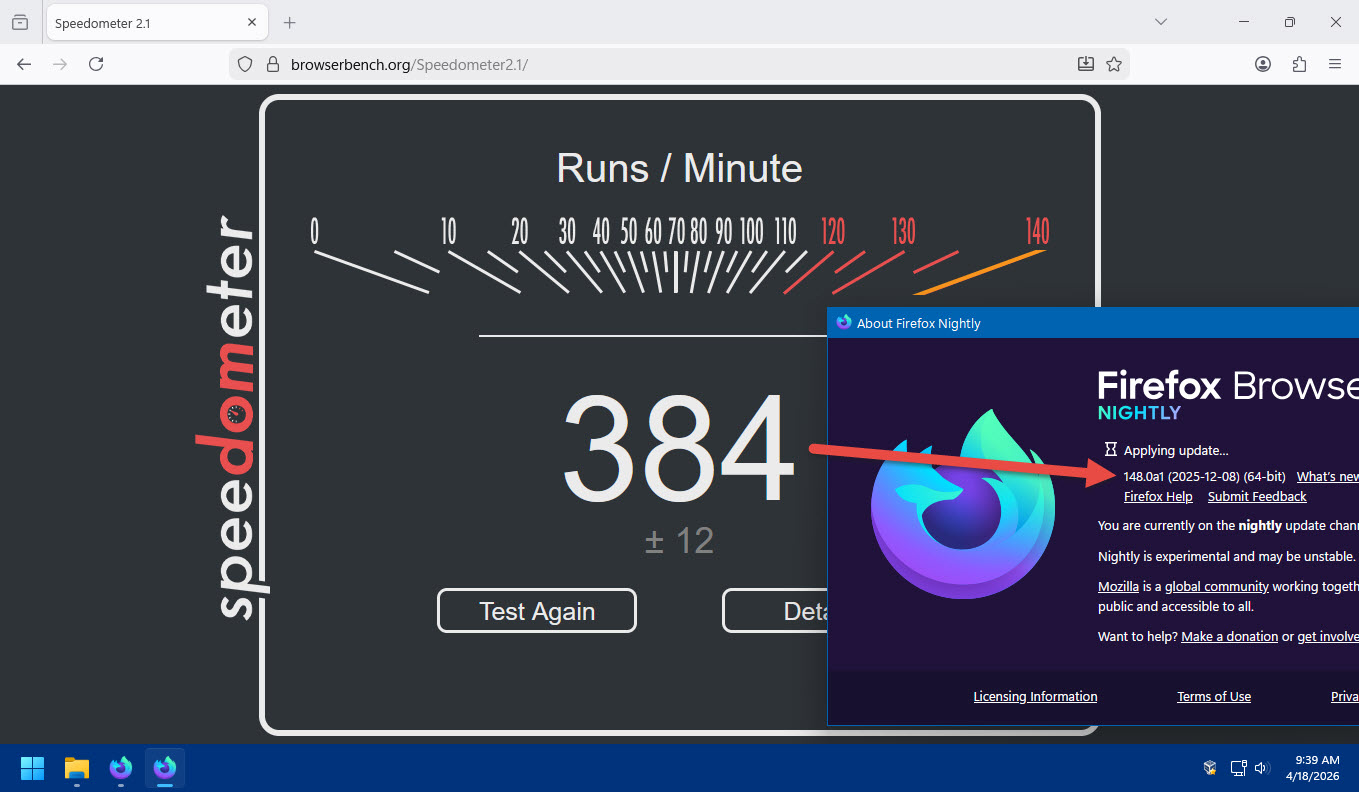Install site as app from address bar
The height and width of the screenshot is (792, 1359).
pyautogui.click(x=1085, y=64)
